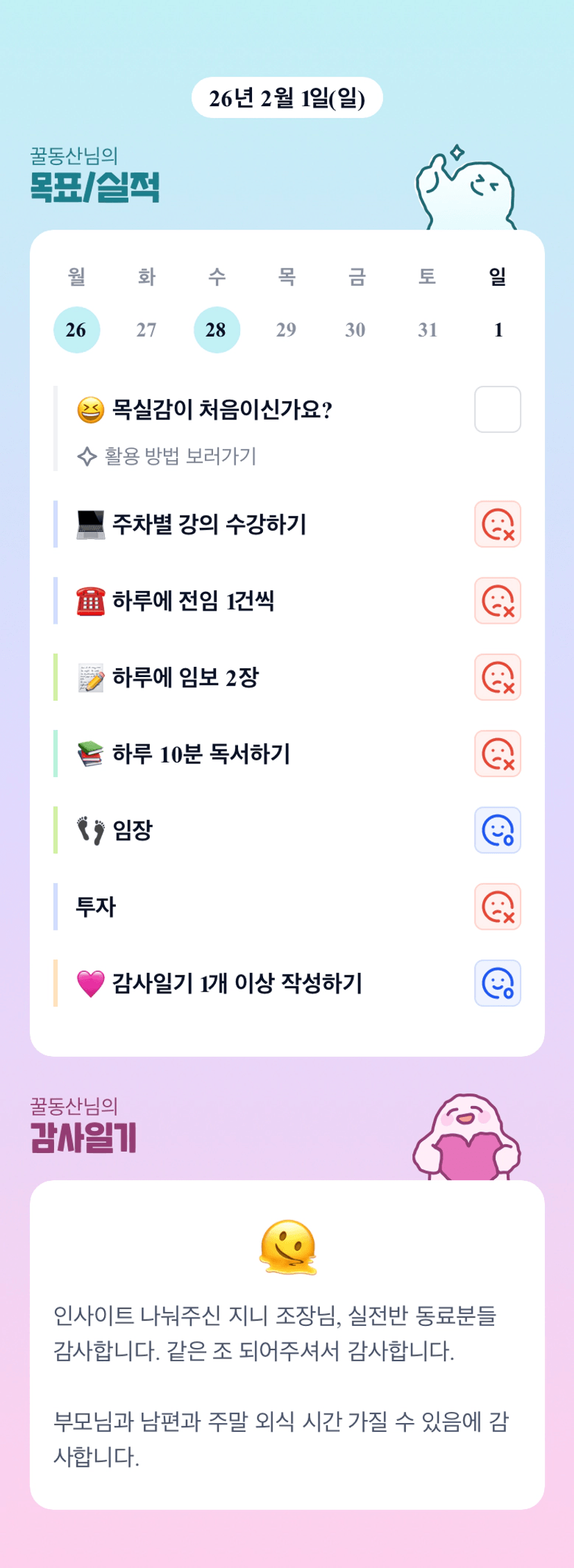Toggle sad face status for 하루에 임보 2장

pos(497,677)
